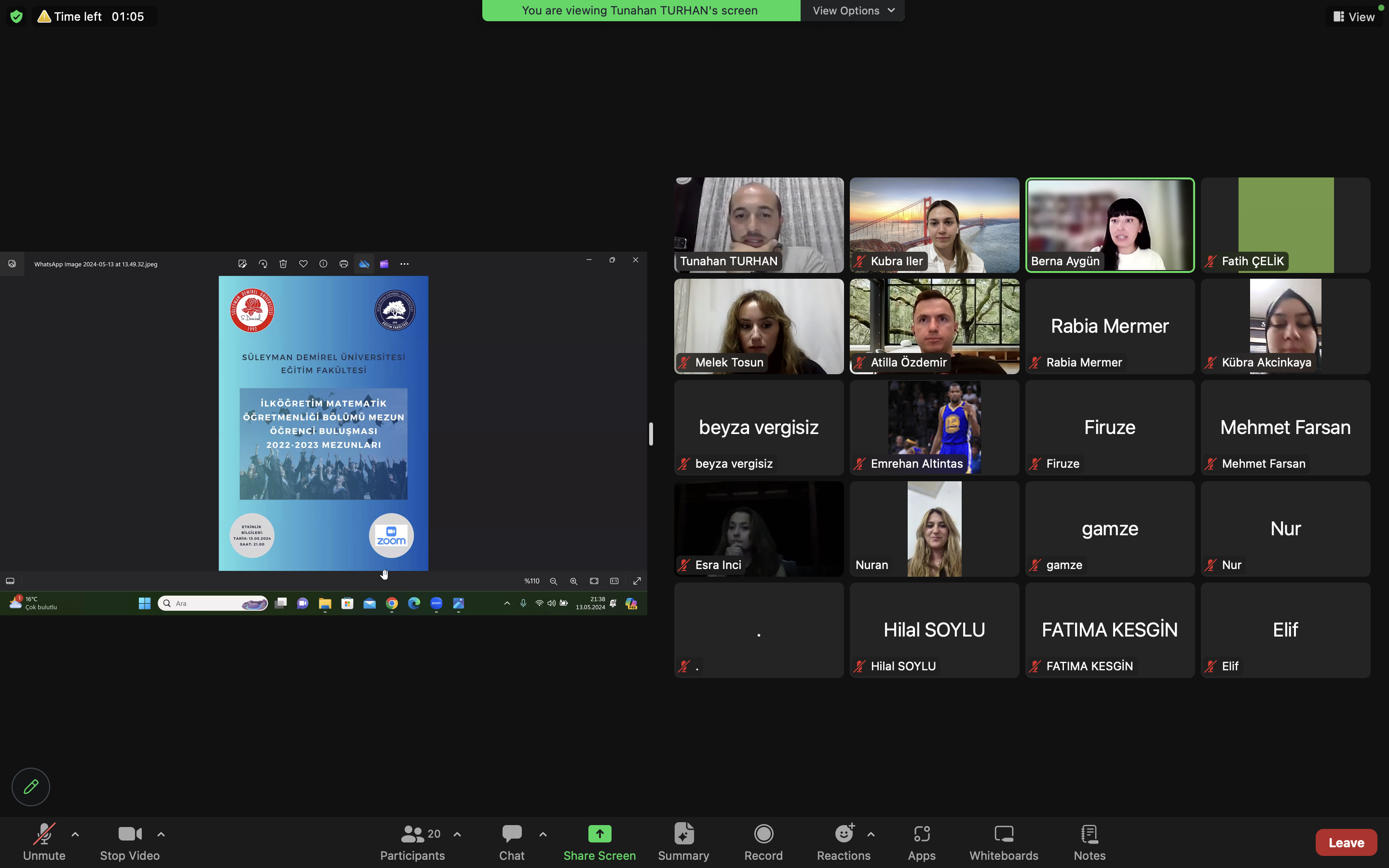Image resolution: width=1389 pixels, height=868 pixels.
Task: Click the green annotate pencil icon
Action: [31, 787]
